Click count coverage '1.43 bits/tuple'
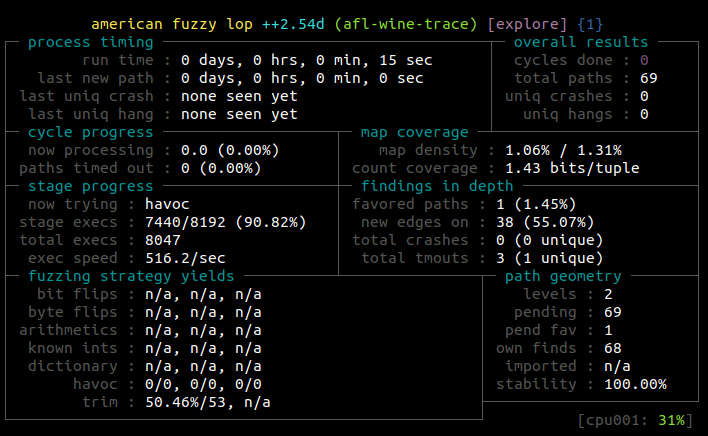Image resolution: width=708 pixels, height=436 pixels. click(x=572, y=168)
